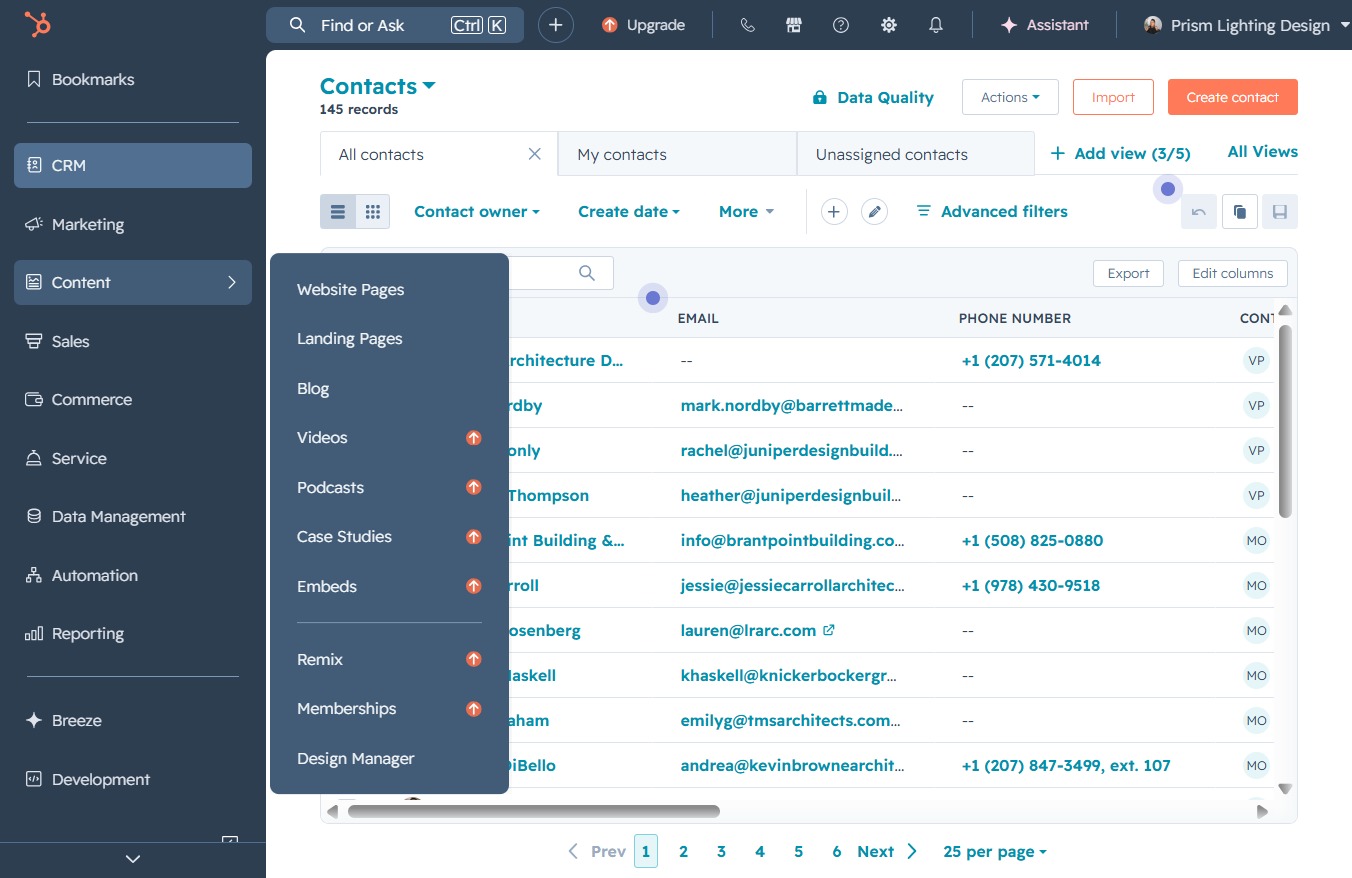
Task: Open the All Views link
Action: click(x=1262, y=152)
